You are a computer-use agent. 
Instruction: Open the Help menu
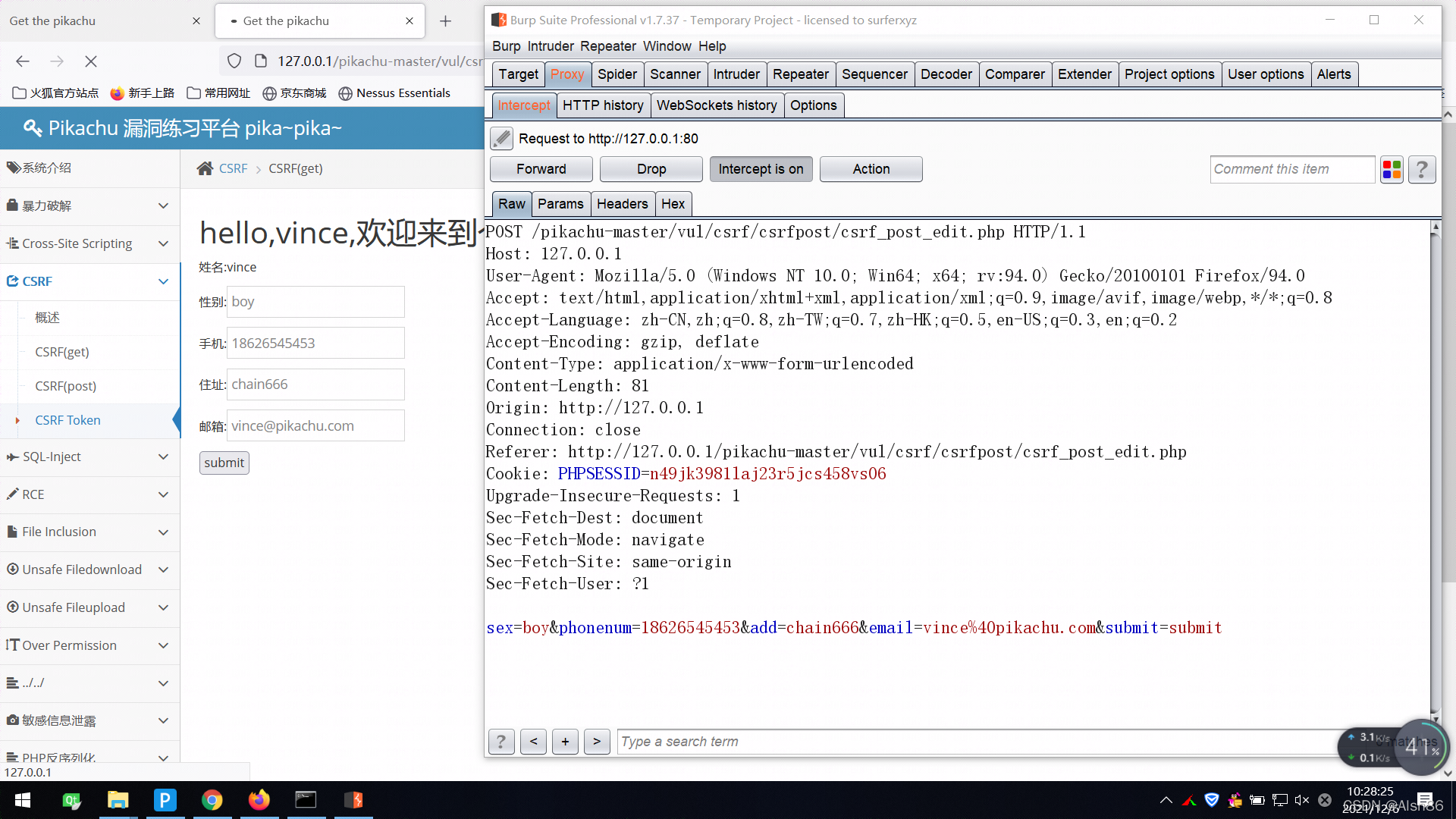[x=712, y=46]
